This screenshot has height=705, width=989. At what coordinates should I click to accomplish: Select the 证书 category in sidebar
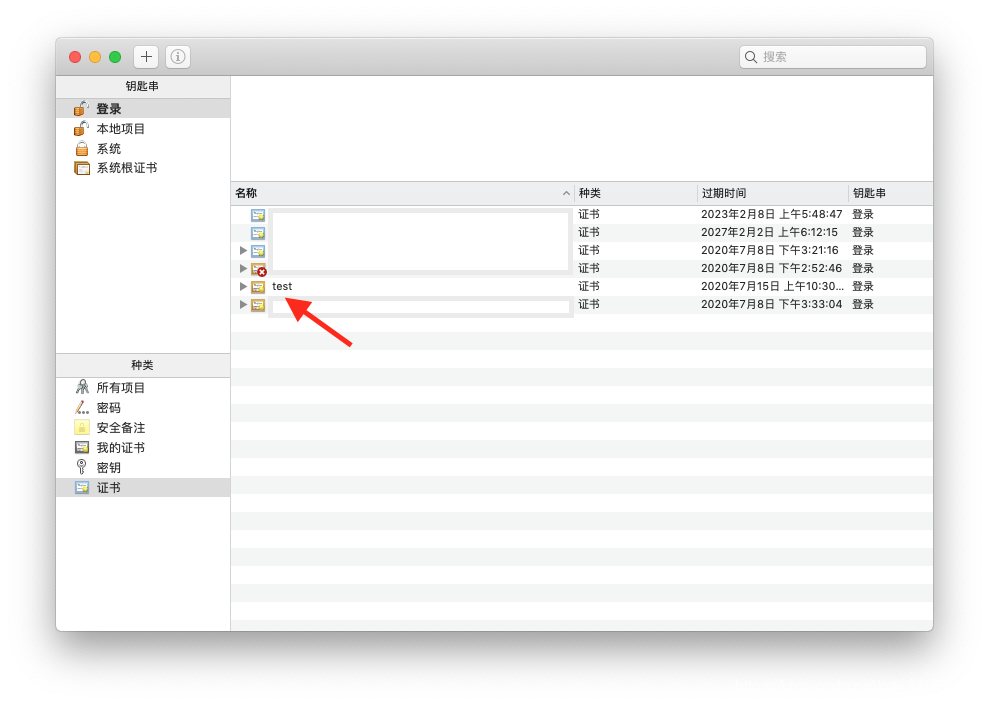point(143,487)
